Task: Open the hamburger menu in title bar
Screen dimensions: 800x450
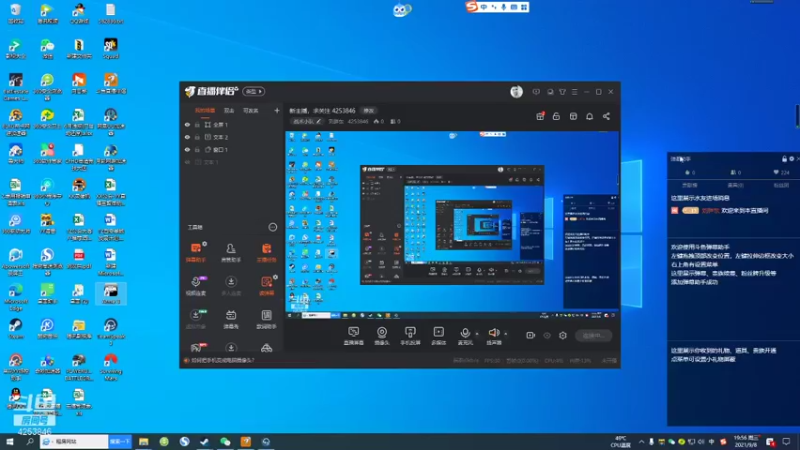Action: 574,92
